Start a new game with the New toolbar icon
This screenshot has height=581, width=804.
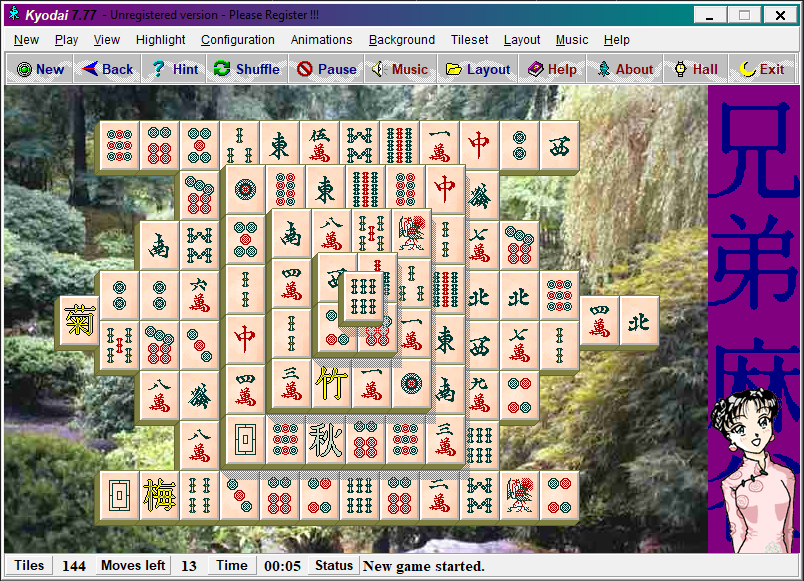pos(39,69)
